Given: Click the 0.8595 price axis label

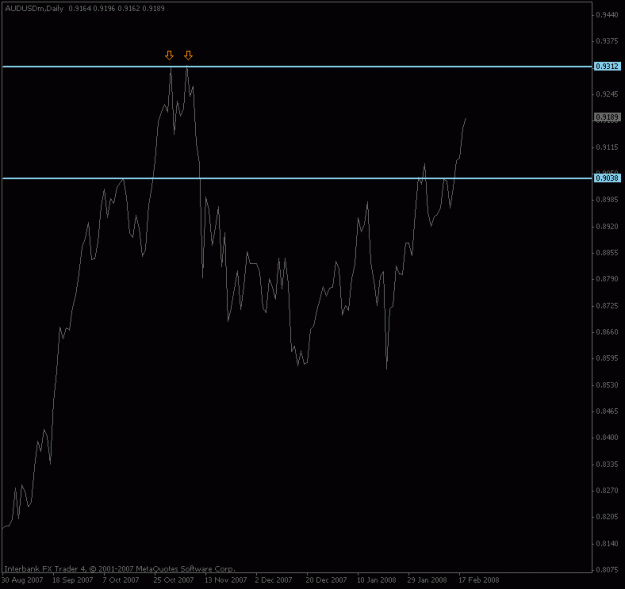Looking at the screenshot, I should (607, 358).
